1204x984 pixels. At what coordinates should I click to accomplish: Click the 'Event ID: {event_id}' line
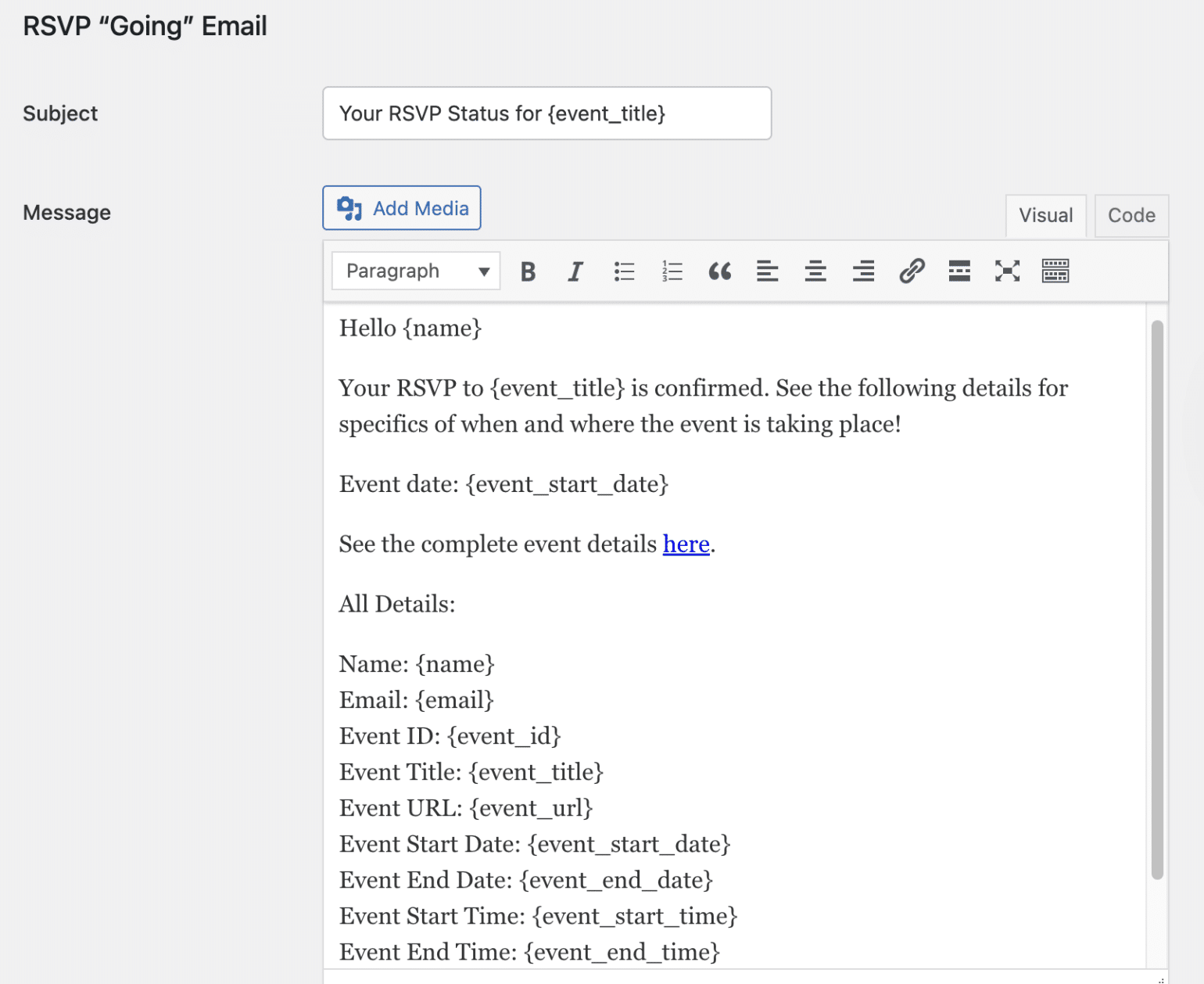[x=450, y=736]
